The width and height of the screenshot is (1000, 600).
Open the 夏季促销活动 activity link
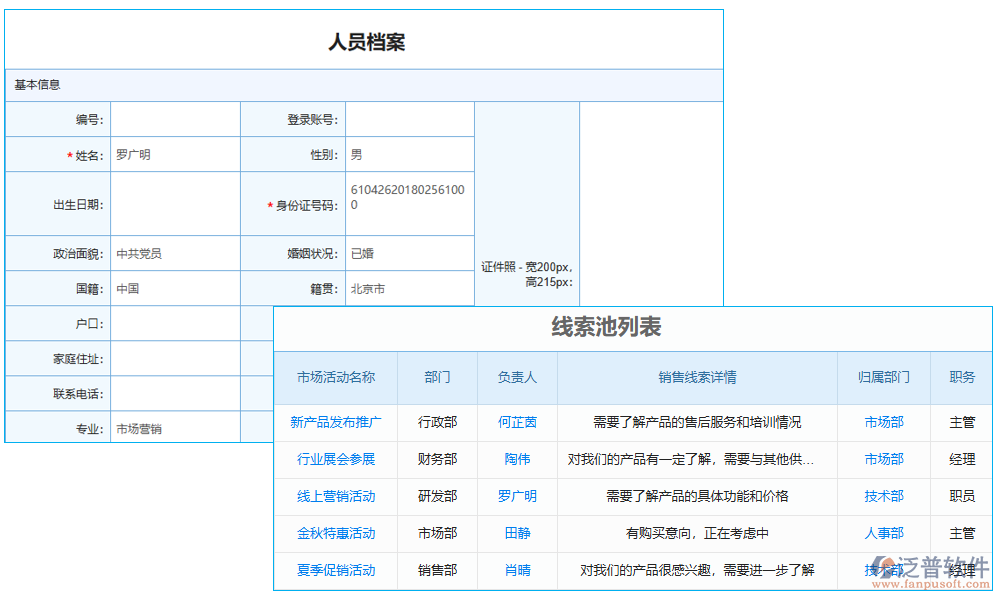click(x=336, y=570)
